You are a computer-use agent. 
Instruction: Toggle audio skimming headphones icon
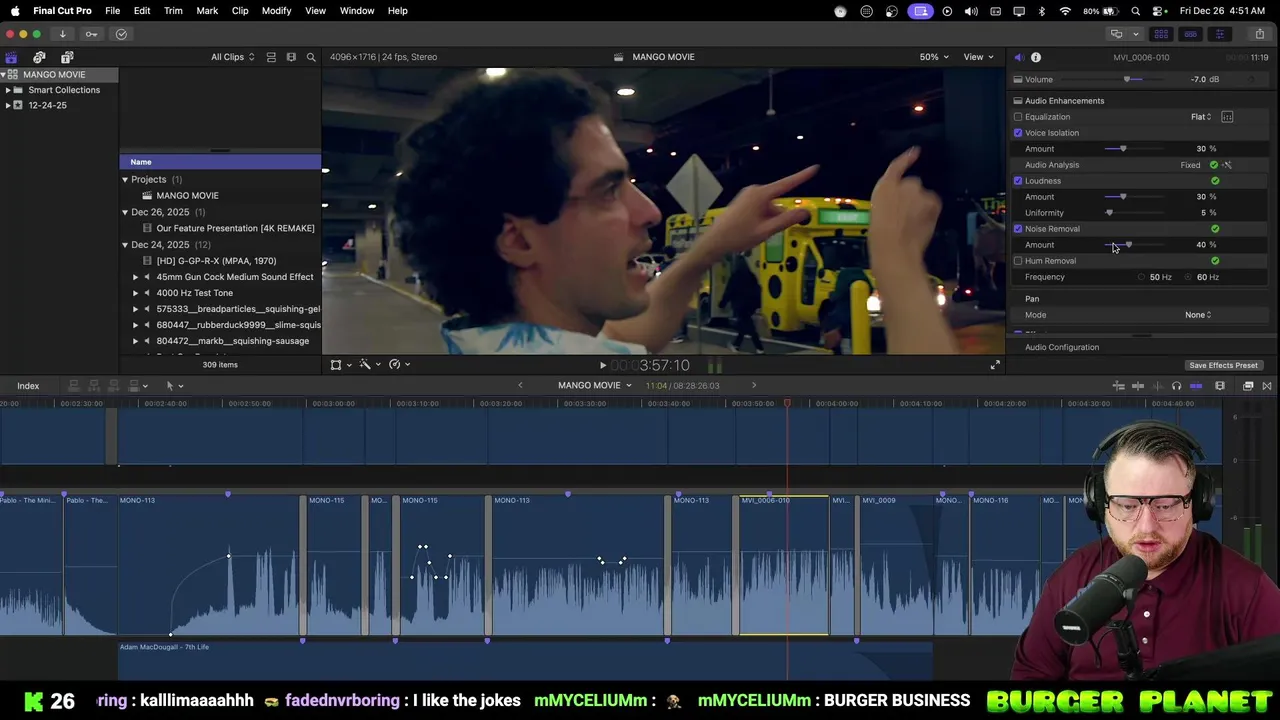(x=1176, y=386)
